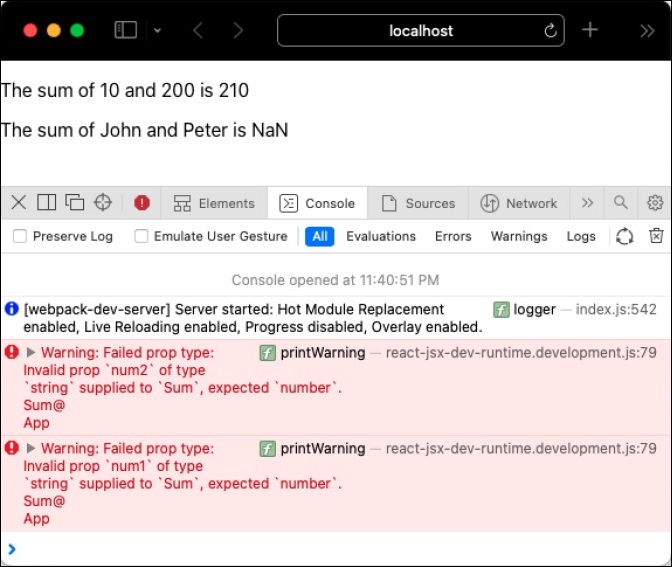Clear the console with trash icon
This screenshot has width=672, height=567.
(656, 237)
